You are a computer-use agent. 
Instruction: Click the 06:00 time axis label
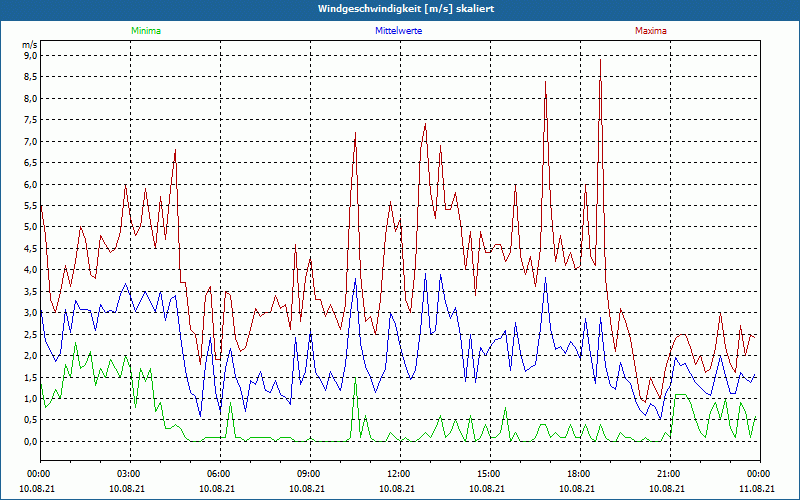(x=219, y=474)
